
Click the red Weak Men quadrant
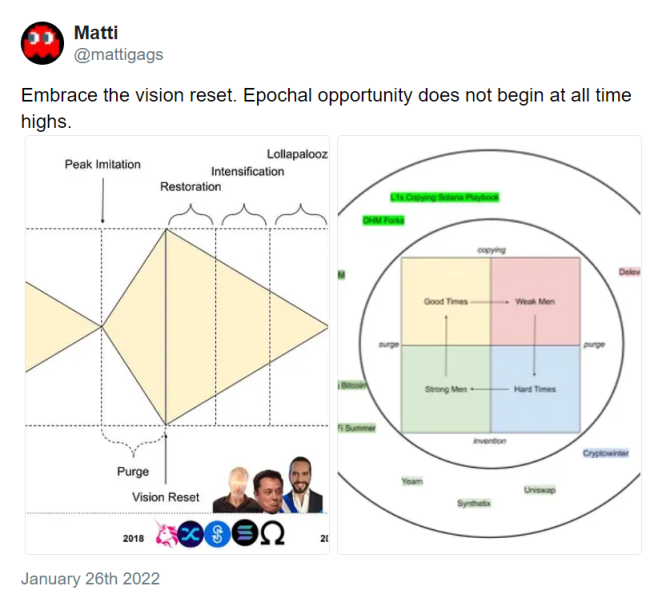coord(535,301)
